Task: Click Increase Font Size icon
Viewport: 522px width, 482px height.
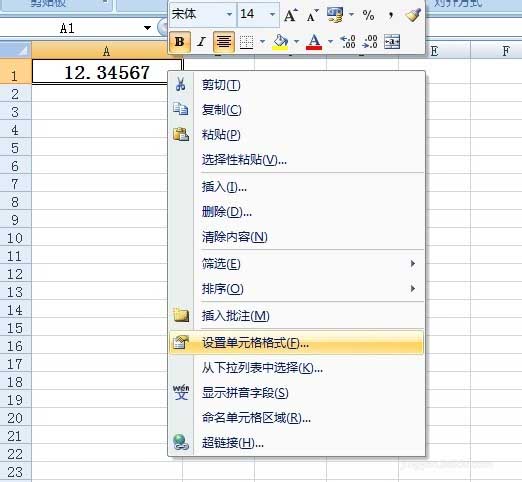Action: pyautogui.click(x=291, y=15)
